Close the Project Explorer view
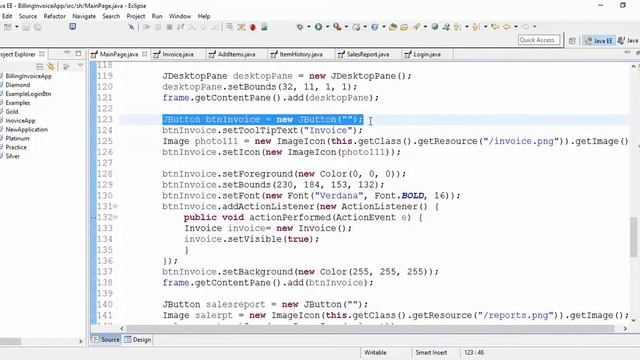 click(42, 54)
